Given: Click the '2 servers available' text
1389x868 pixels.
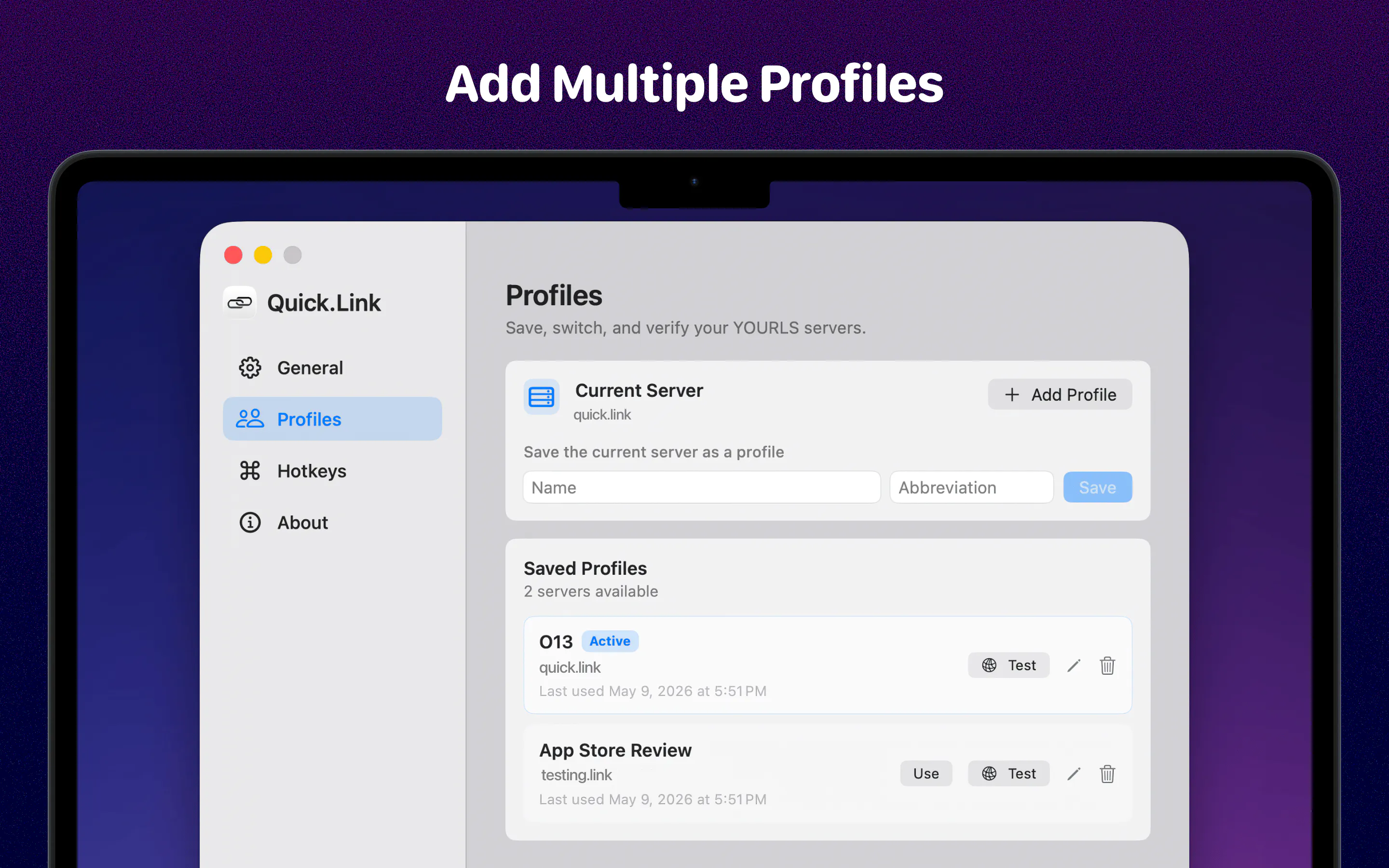Looking at the screenshot, I should 591,591.
